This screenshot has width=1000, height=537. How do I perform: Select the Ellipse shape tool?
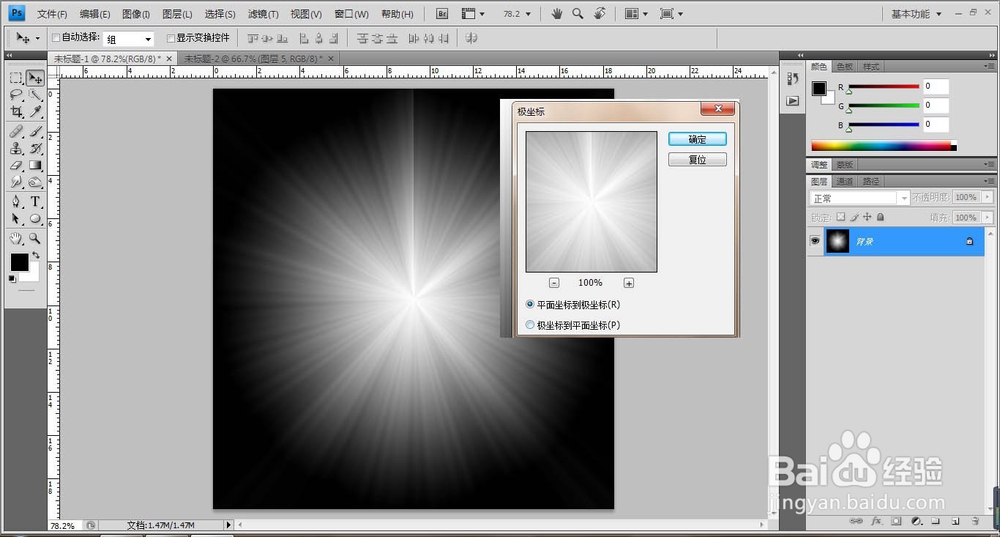(x=35, y=219)
